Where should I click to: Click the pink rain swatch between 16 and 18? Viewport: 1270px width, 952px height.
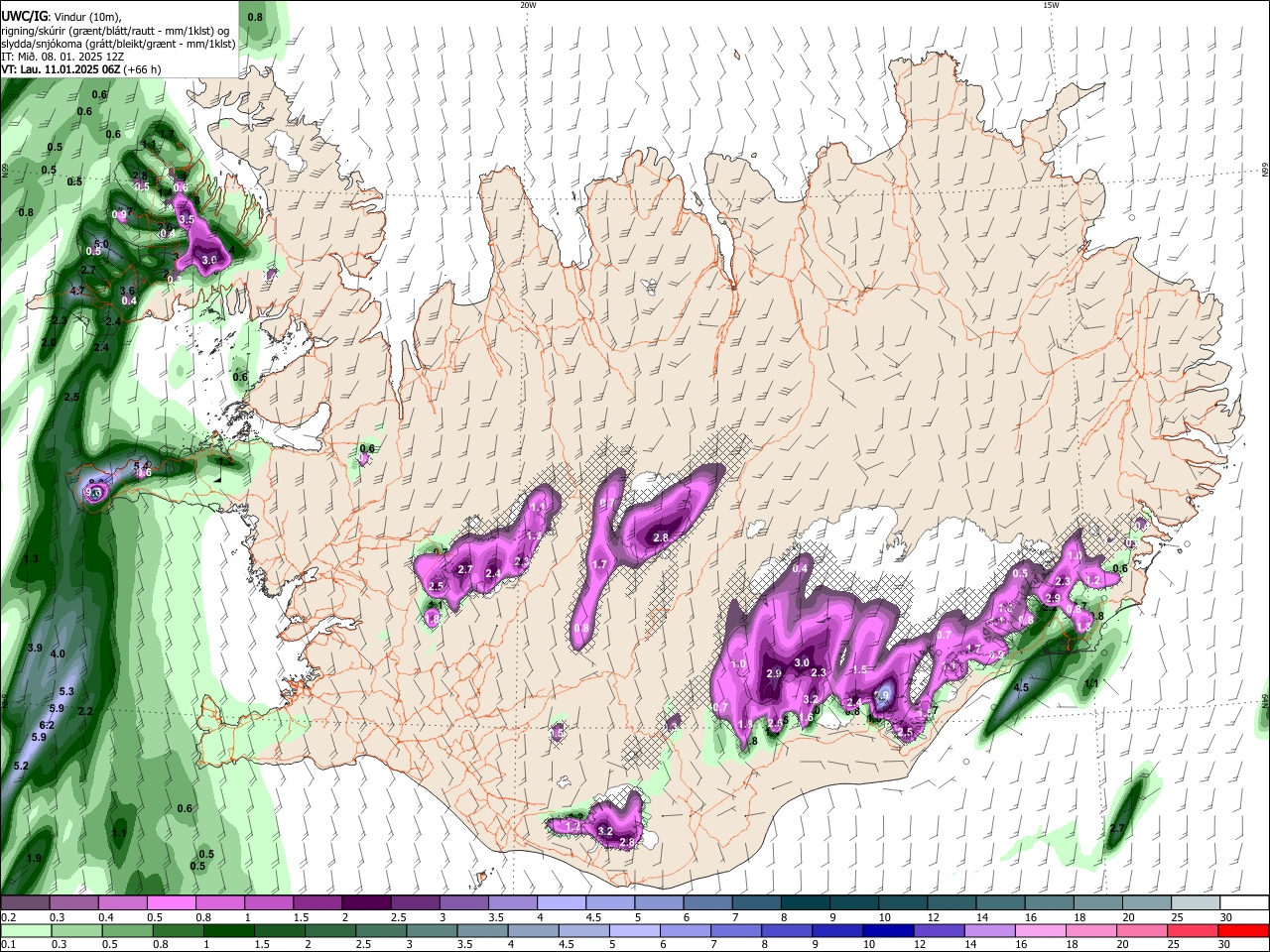click(x=1040, y=930)
